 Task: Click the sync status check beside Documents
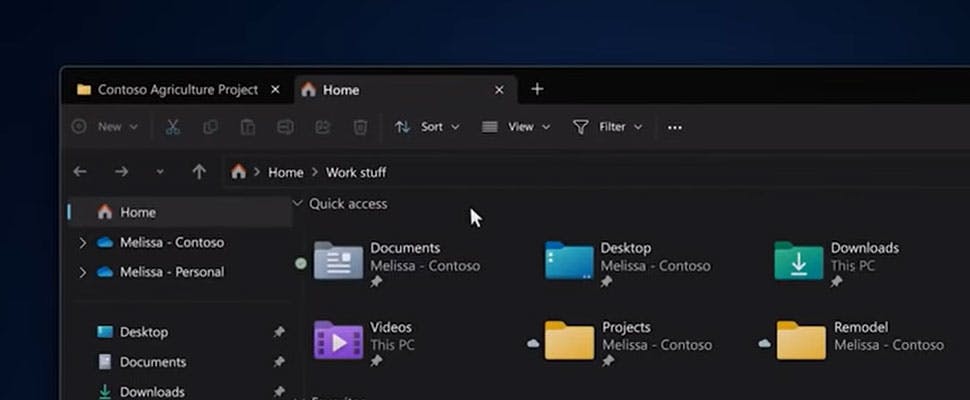[301, 264]
